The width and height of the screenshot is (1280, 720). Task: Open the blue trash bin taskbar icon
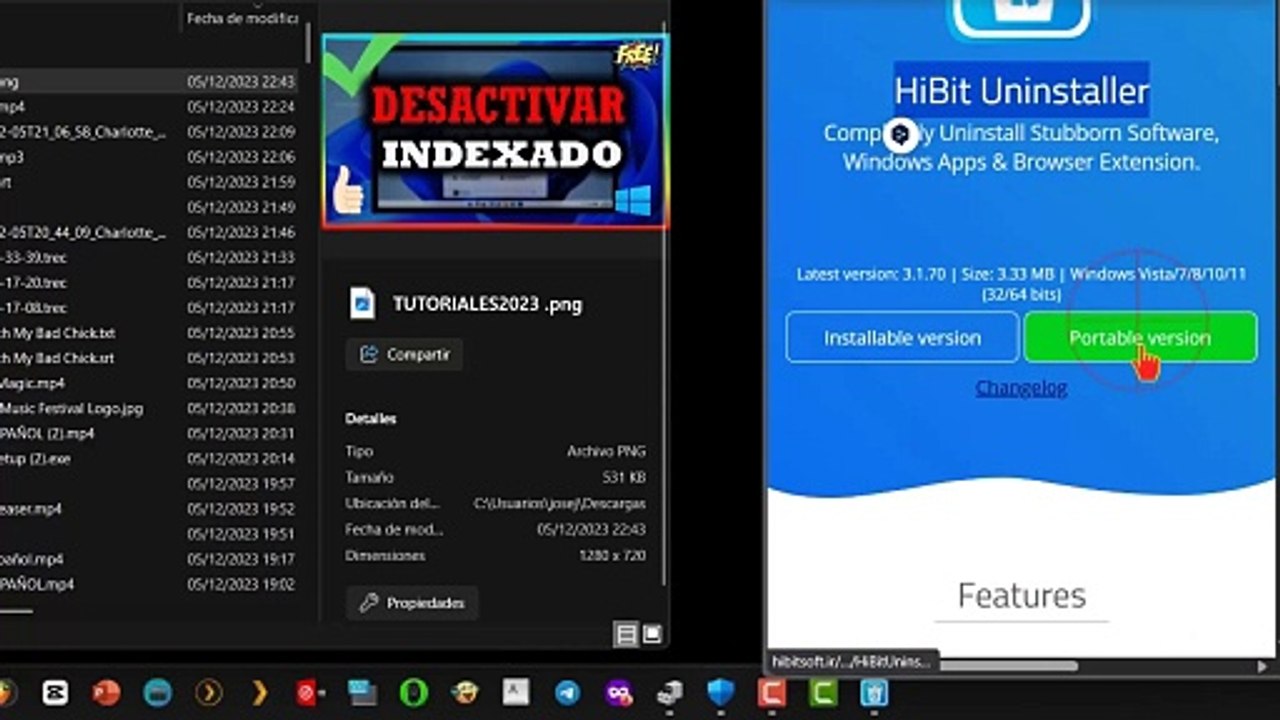874,692
